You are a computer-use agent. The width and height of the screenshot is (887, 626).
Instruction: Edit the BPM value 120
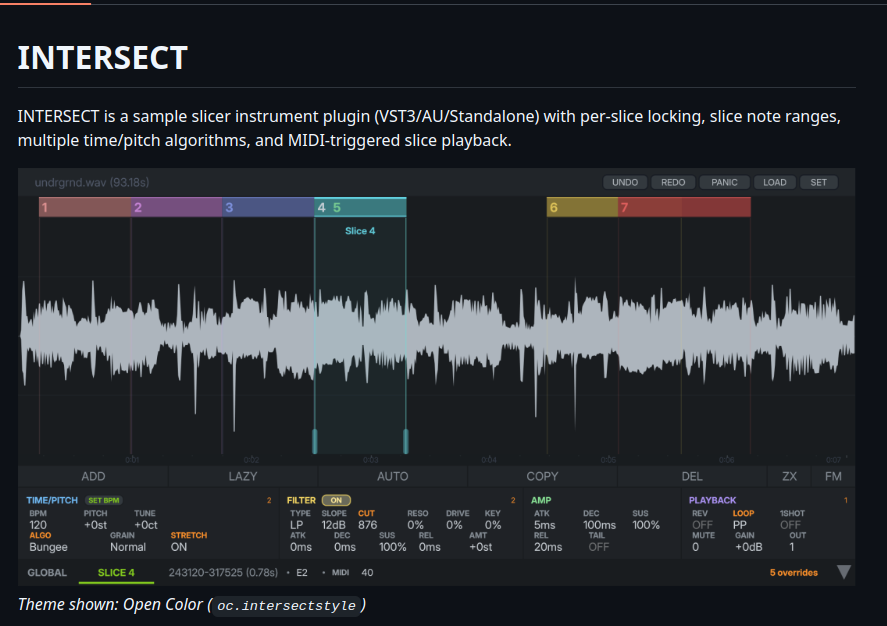38,525
